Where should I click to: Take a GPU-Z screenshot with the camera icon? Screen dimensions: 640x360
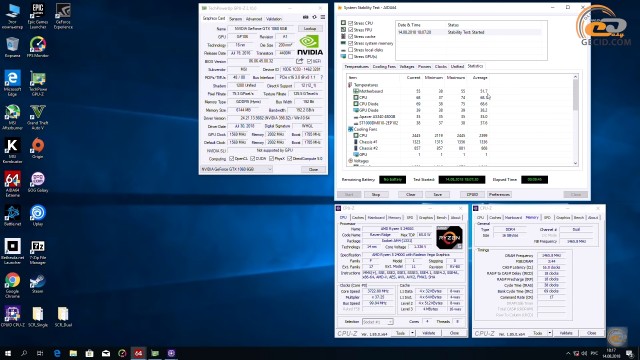[305, 17]
